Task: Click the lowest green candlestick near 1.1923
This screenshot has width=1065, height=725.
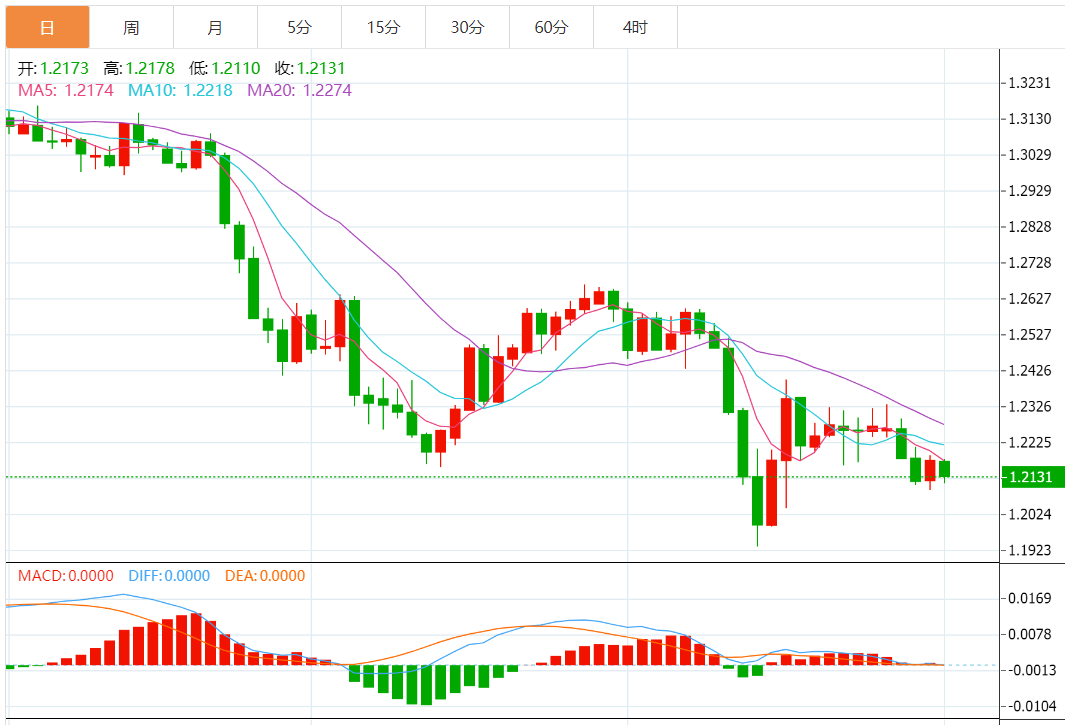Action: click(x=757, y=500)
